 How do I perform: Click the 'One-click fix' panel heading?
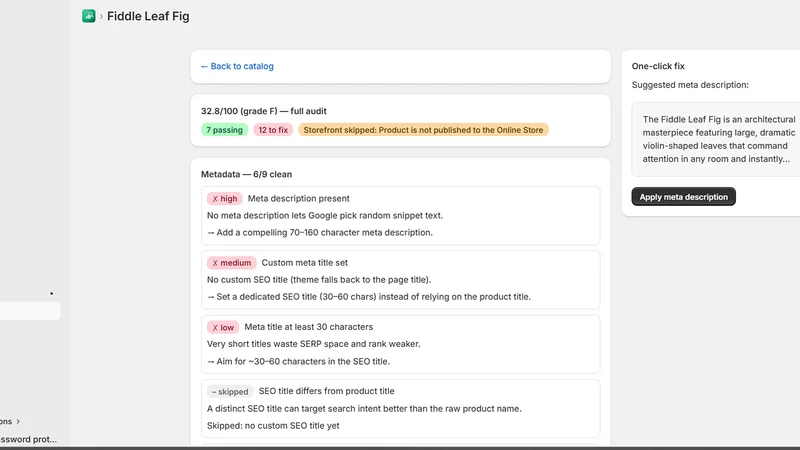pos(658,66)
